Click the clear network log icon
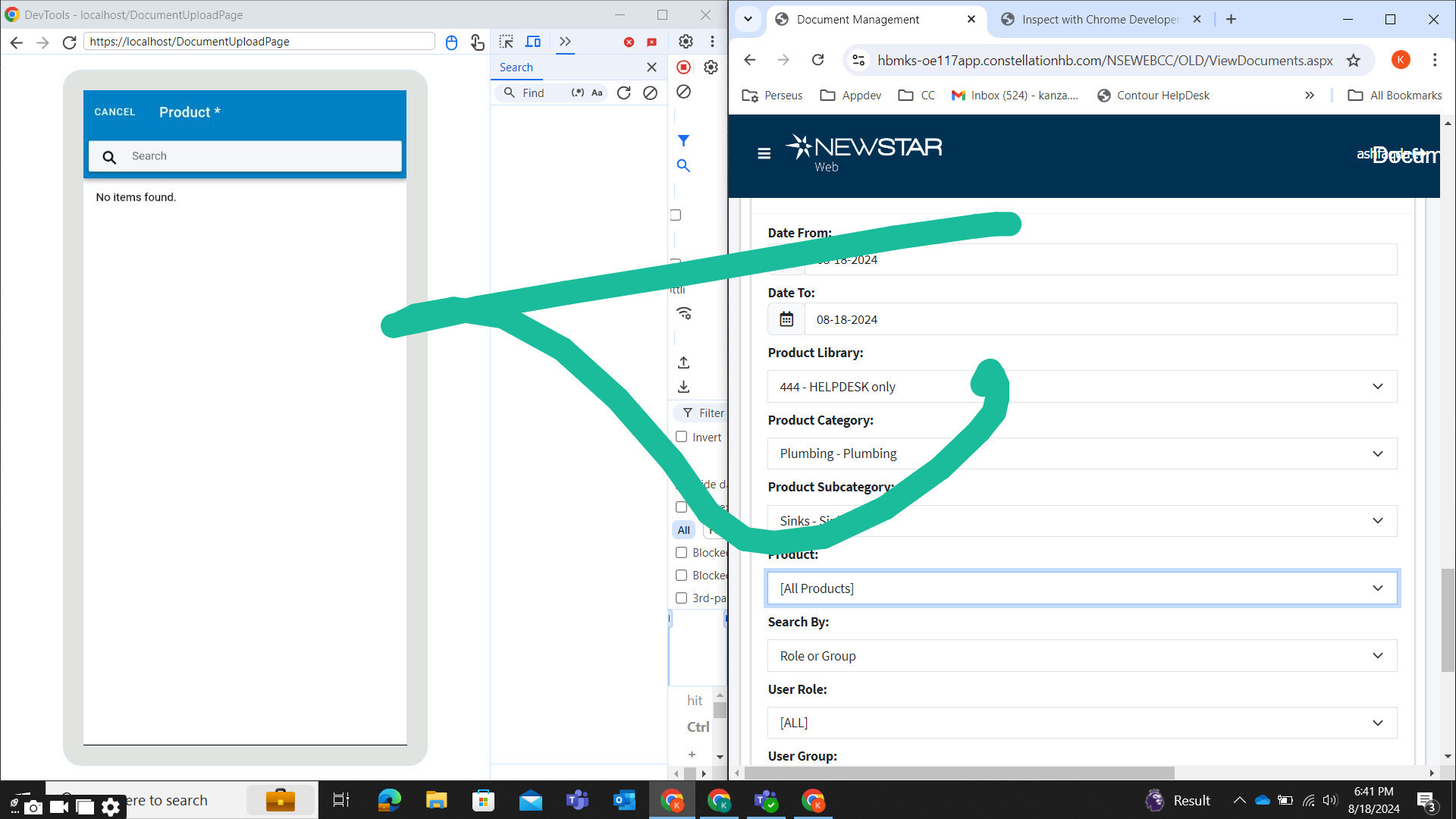This screenshot has height=819, width=1456. point(683,92)
